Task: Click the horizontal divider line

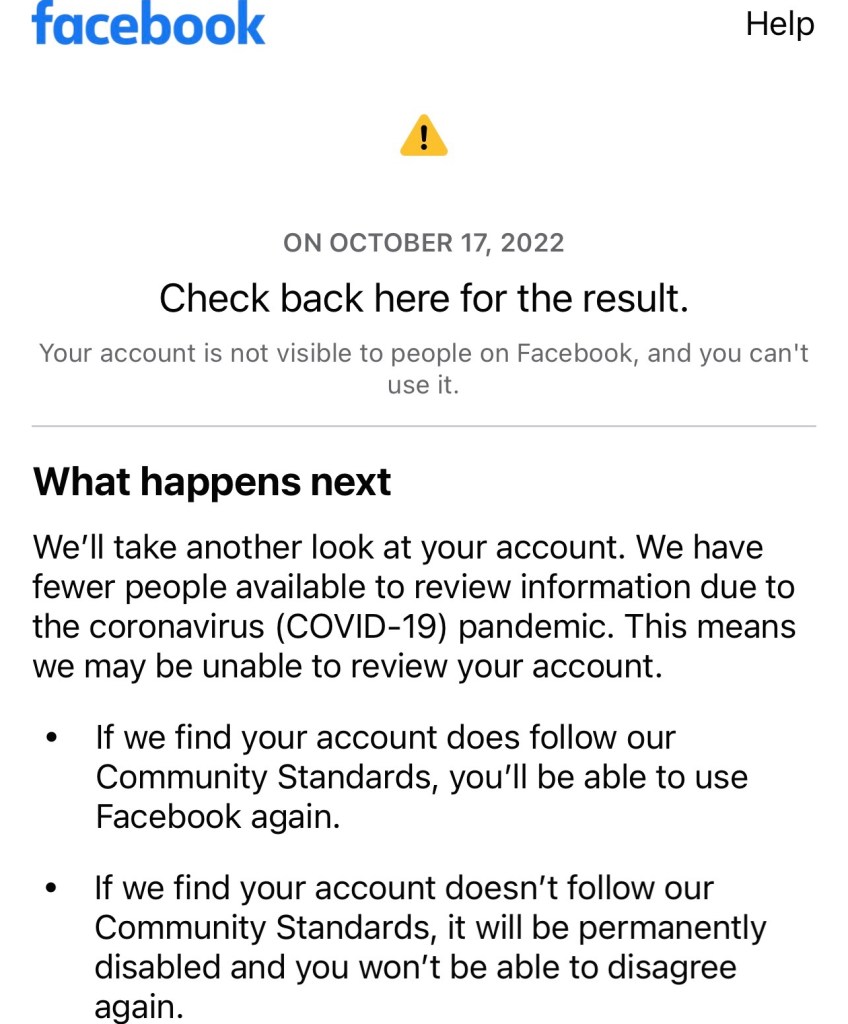Action: coord(424,427)
